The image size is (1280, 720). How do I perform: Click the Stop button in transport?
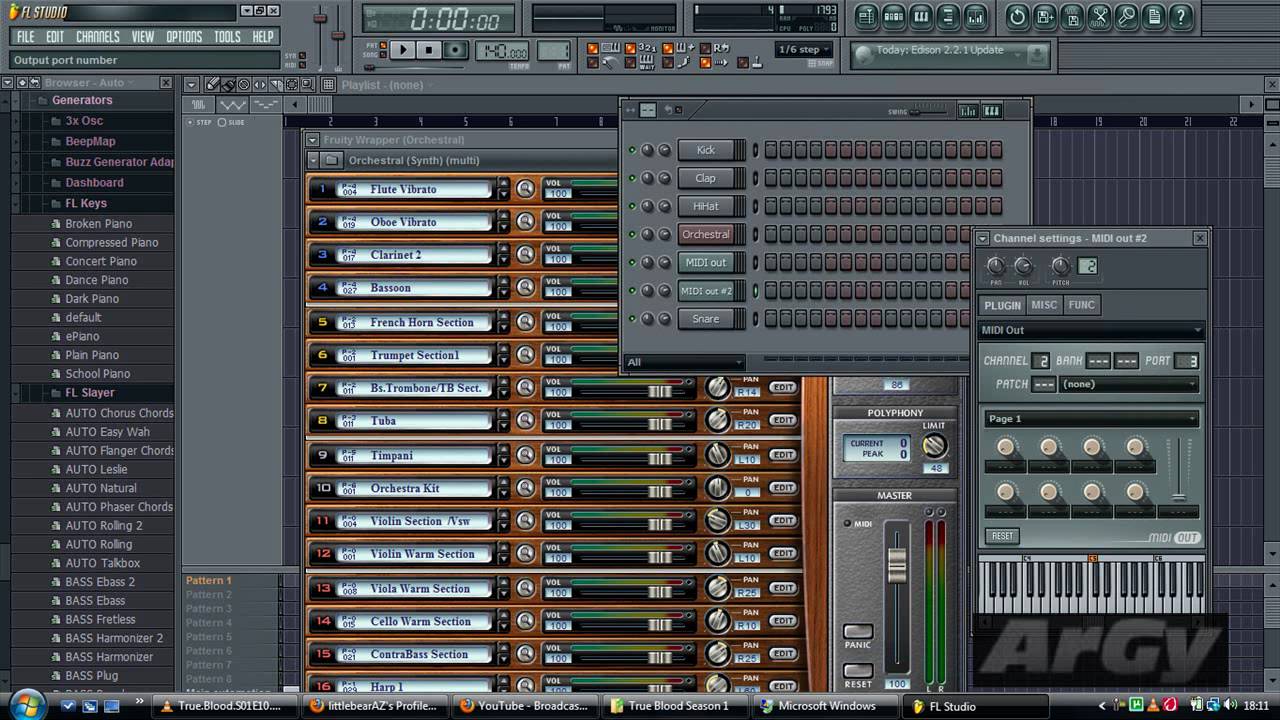tap(429, 50)
